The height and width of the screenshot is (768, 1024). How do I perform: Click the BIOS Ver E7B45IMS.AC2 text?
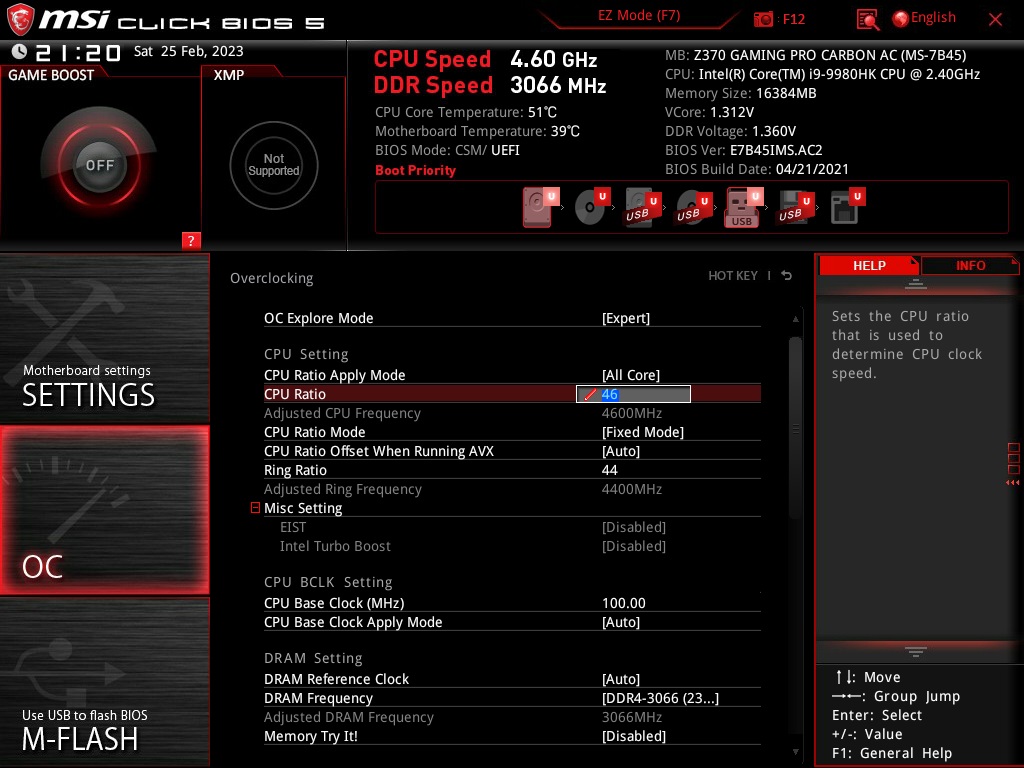tap(744, 150)
